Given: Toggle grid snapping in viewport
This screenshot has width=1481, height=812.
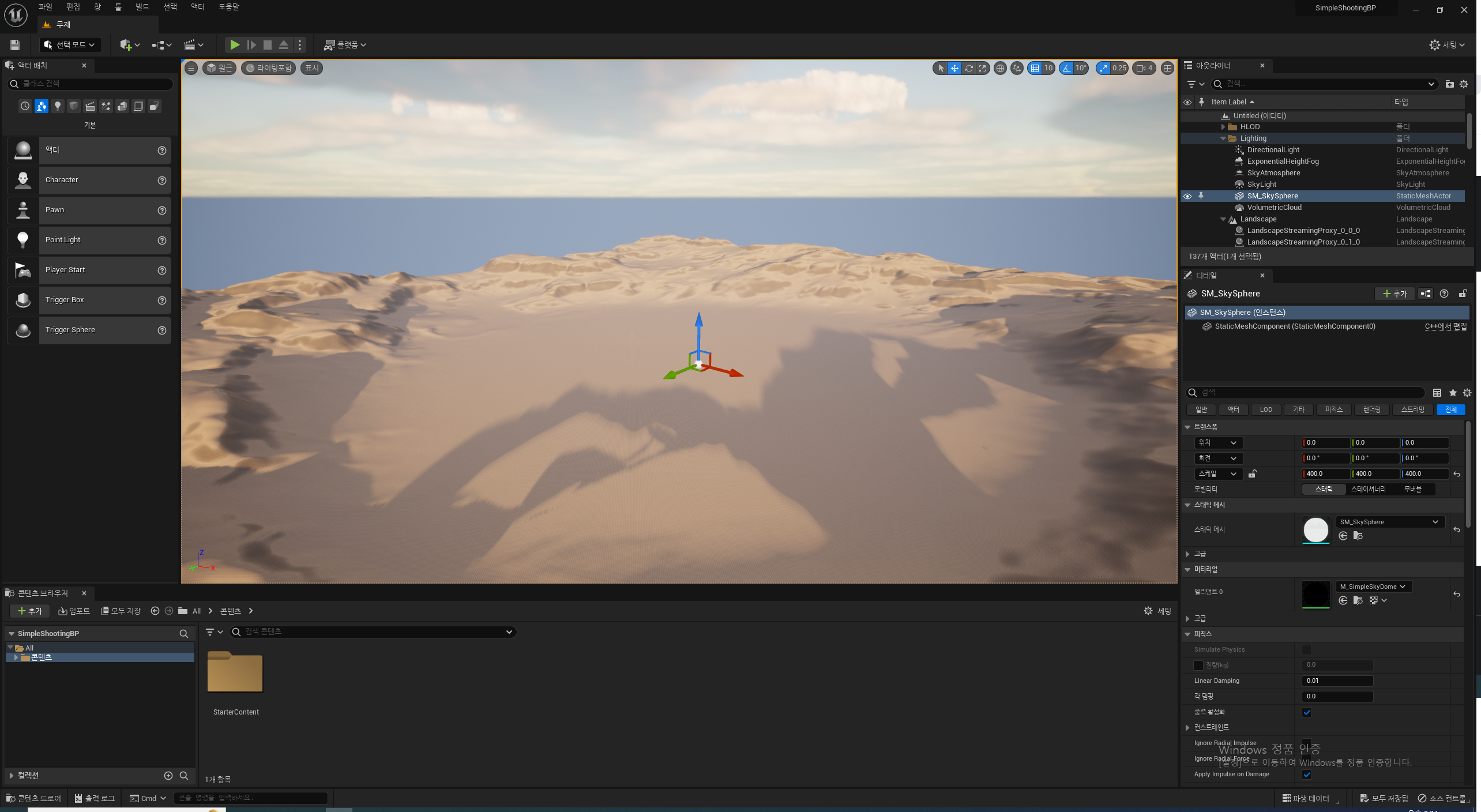Looking at the screenshot, I should [x=1035, y=68].
